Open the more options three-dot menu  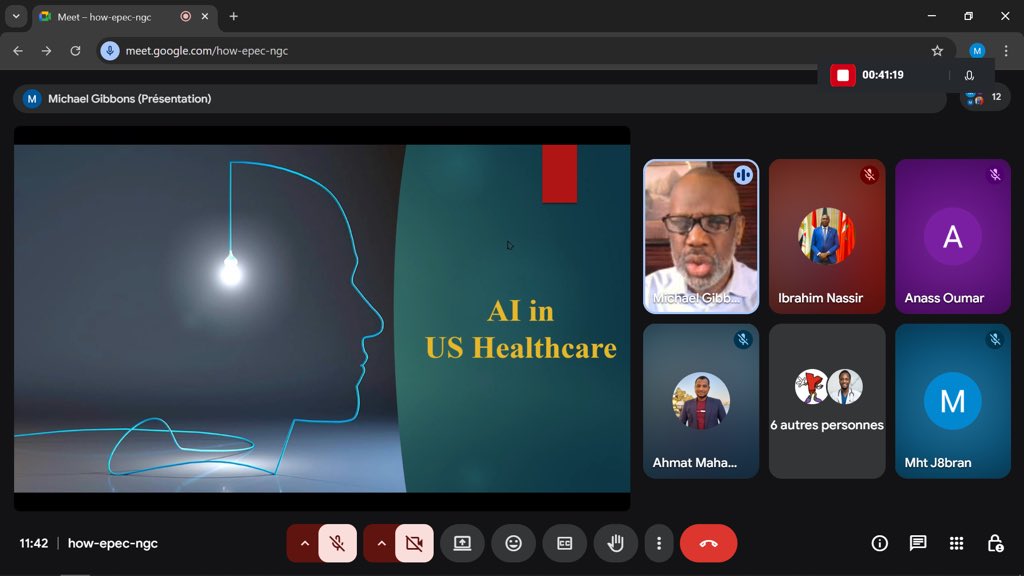pyautogui.click(x=658, y=543)
